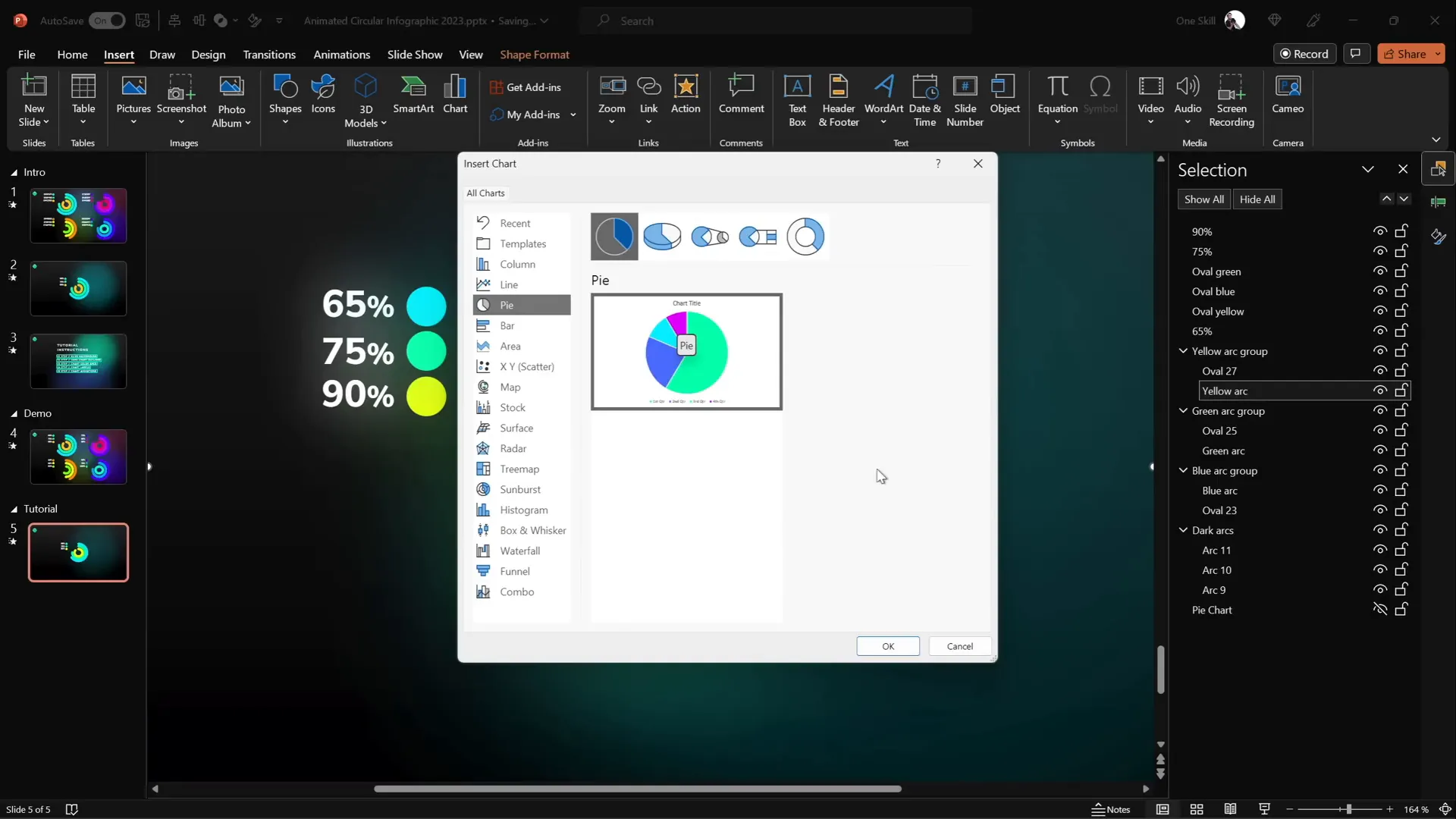Start Screen Recording
The image size is (1456, 819).
point(1232,100)
